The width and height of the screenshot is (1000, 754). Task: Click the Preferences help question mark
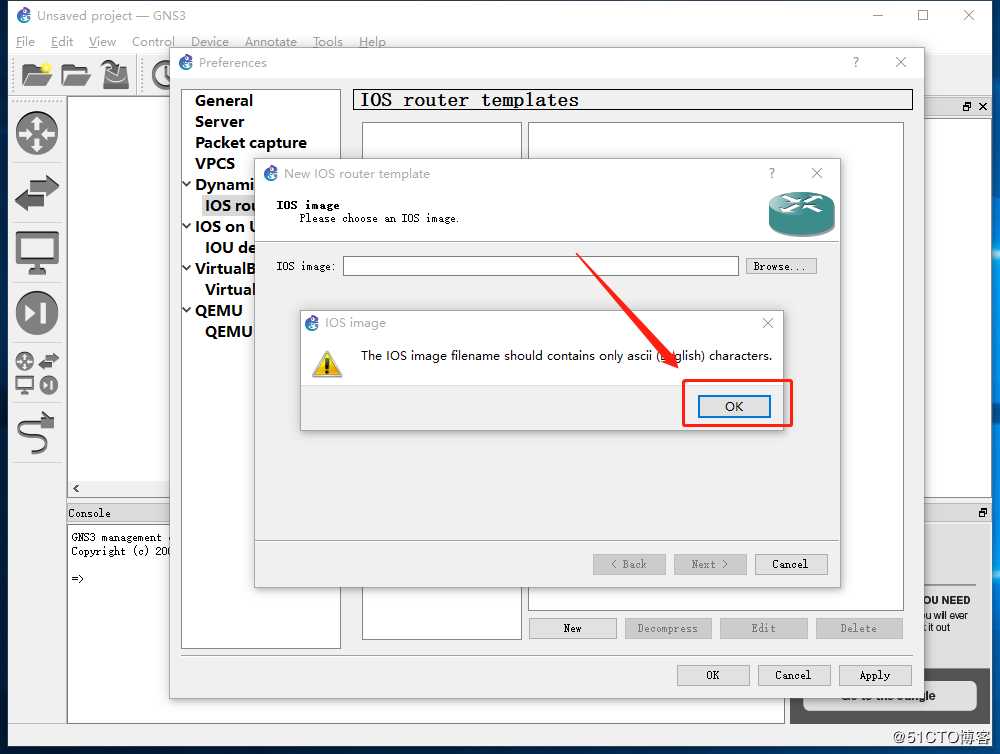[856, 62]
